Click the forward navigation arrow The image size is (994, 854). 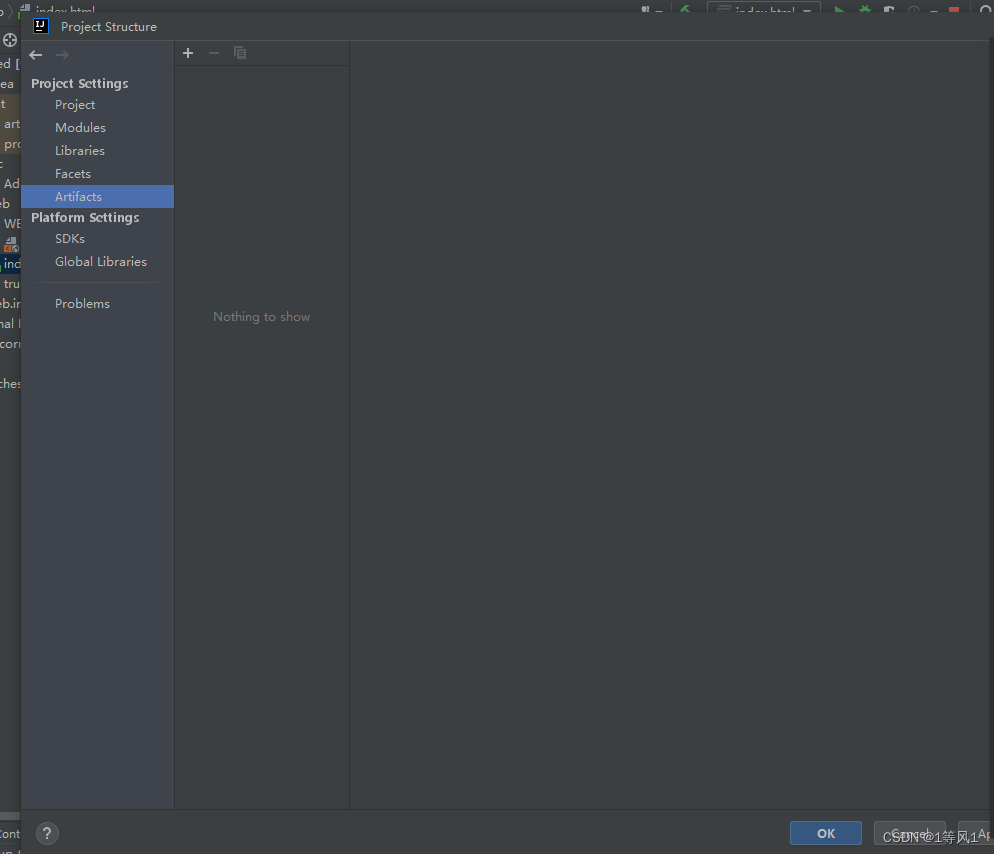point(62,55)
